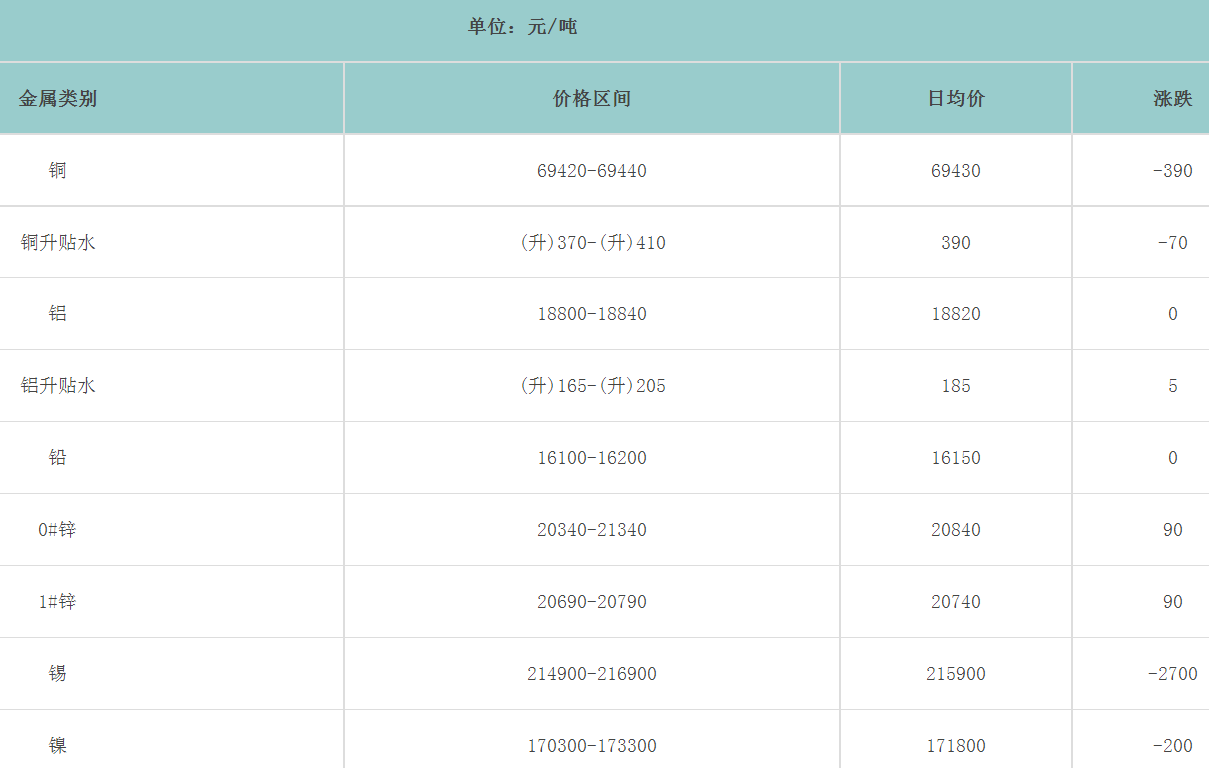Click the 价格区间 column header
1209x768 pixels.
point(592,99)
